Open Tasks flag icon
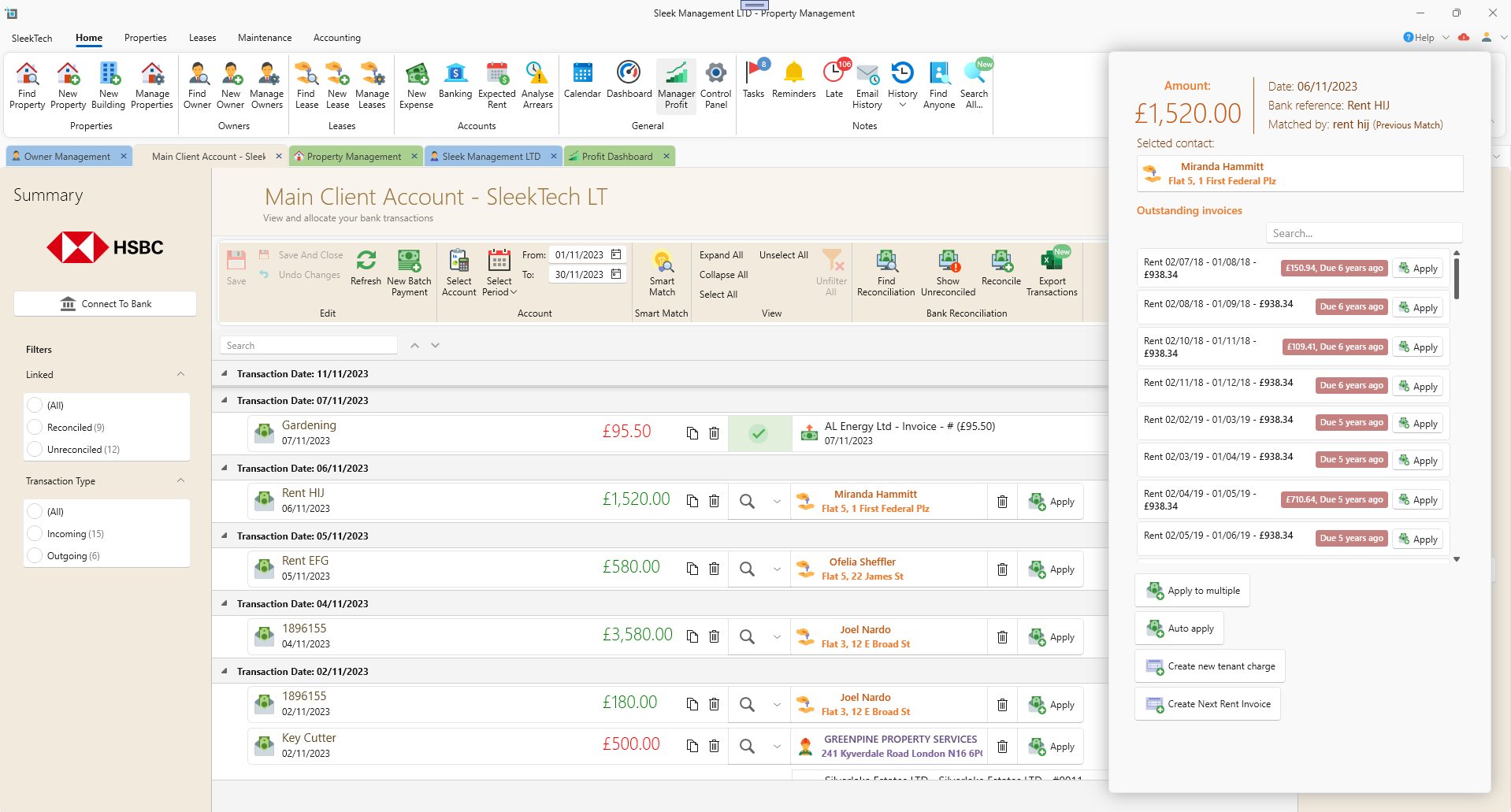The height and width of the screenshot is (812, 1511). [754, 80]
